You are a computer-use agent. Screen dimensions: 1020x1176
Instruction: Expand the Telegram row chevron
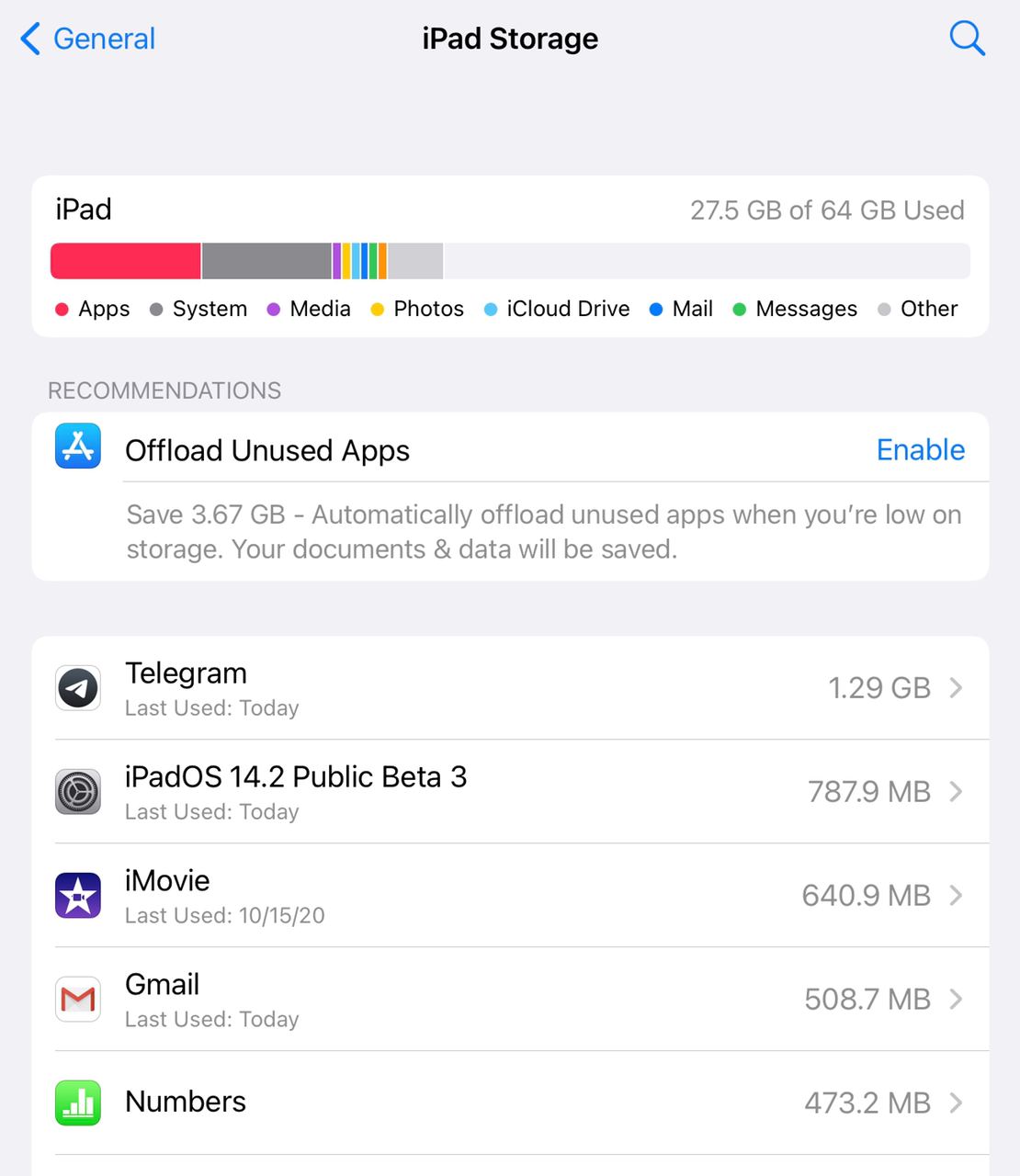956,688
